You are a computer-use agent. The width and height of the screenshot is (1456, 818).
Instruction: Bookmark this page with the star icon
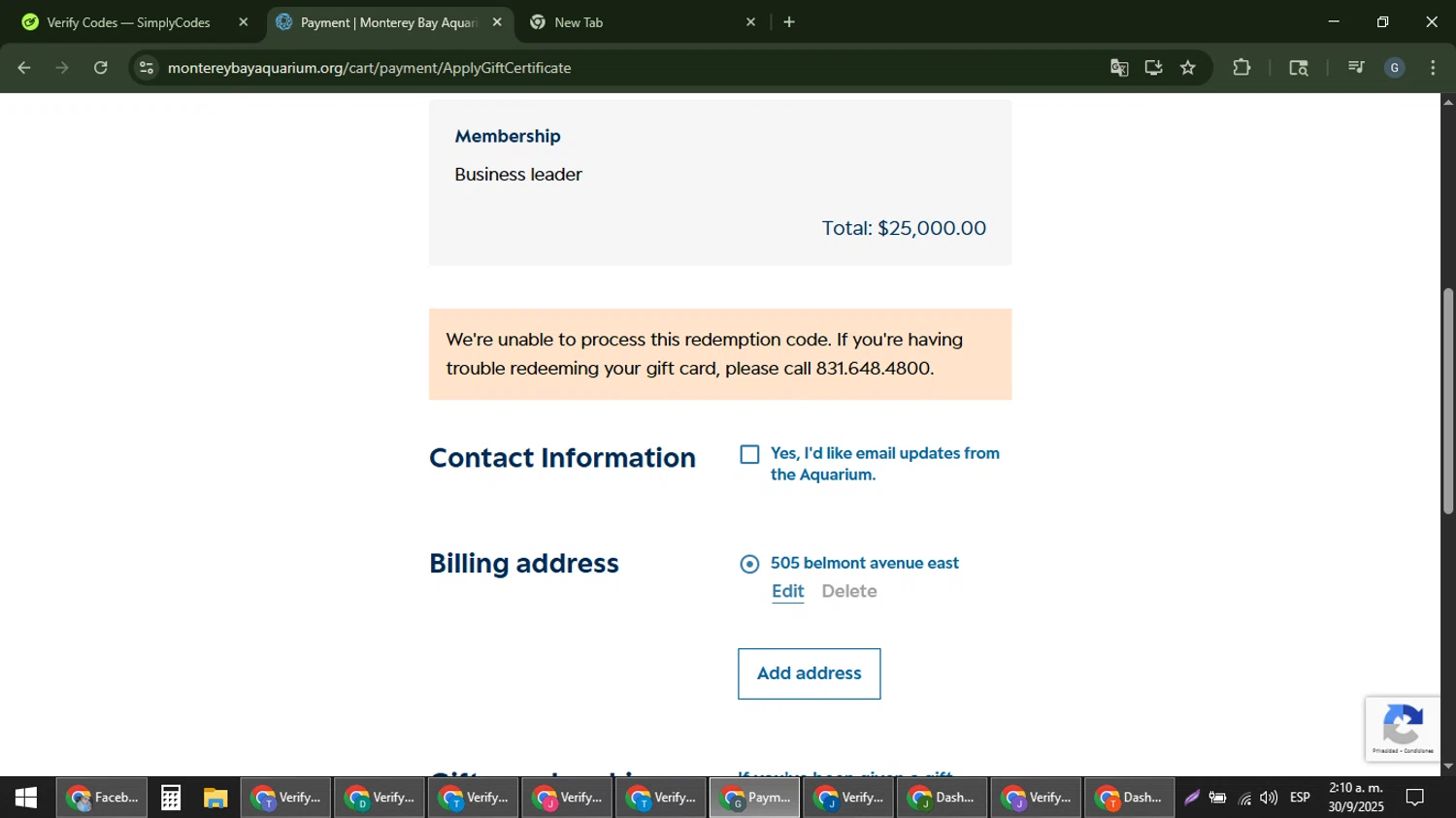[1188, 68]
